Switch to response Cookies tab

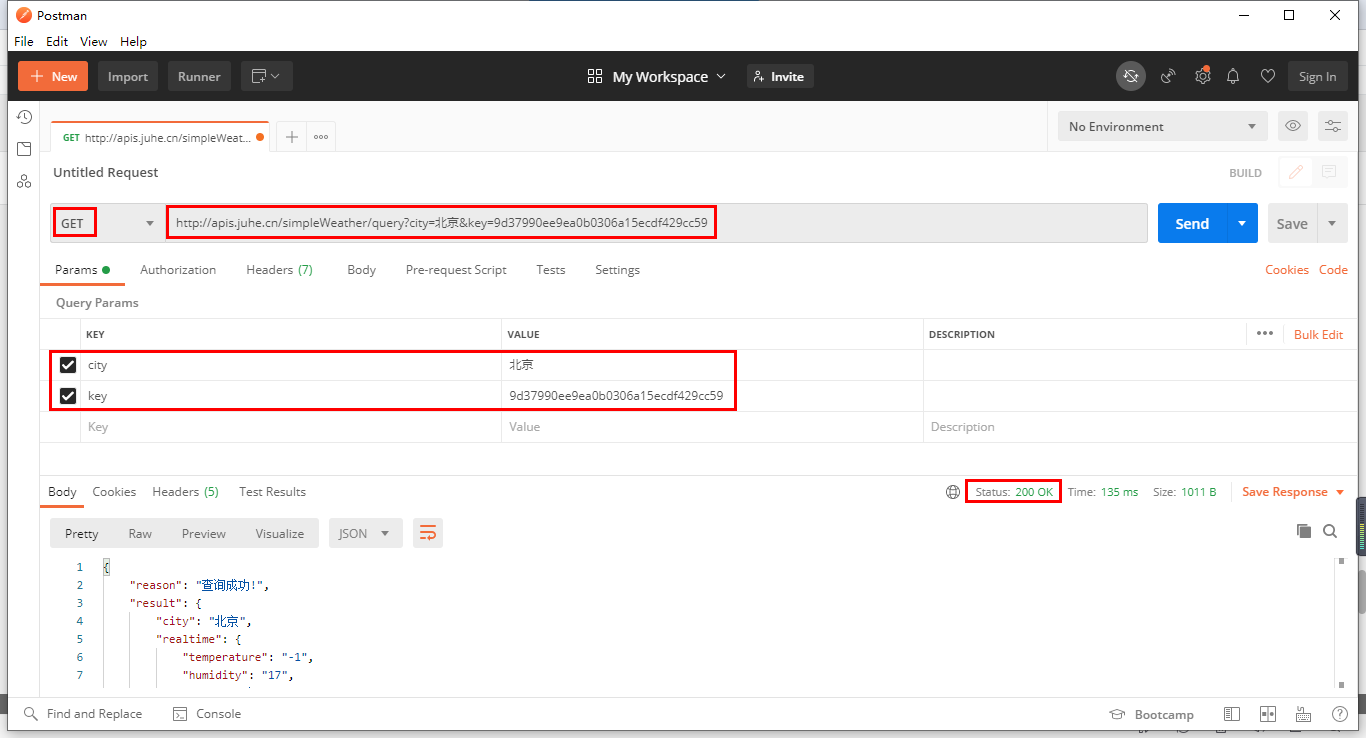click(114, 492)
